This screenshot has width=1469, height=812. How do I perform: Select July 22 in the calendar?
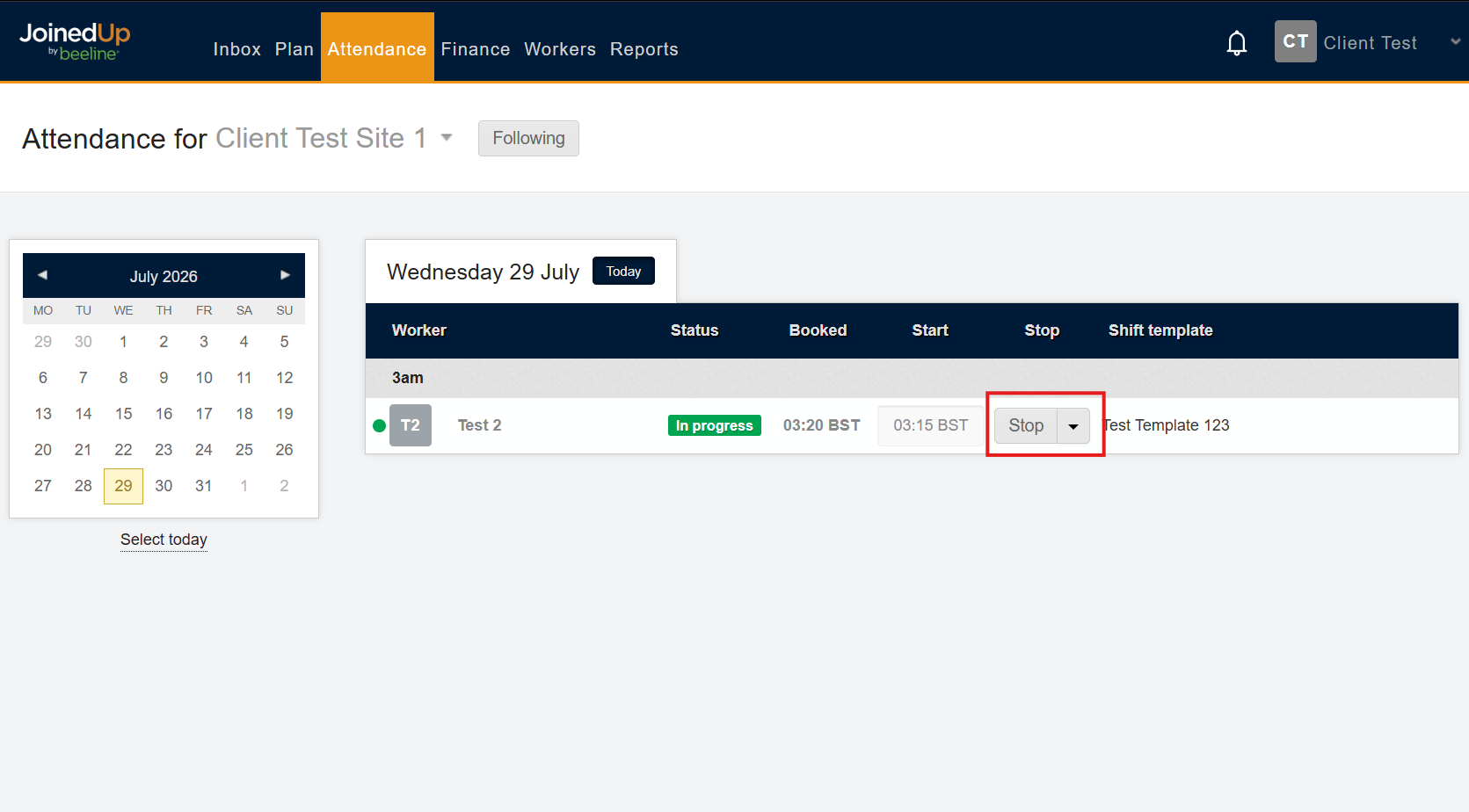pos(123,450)
